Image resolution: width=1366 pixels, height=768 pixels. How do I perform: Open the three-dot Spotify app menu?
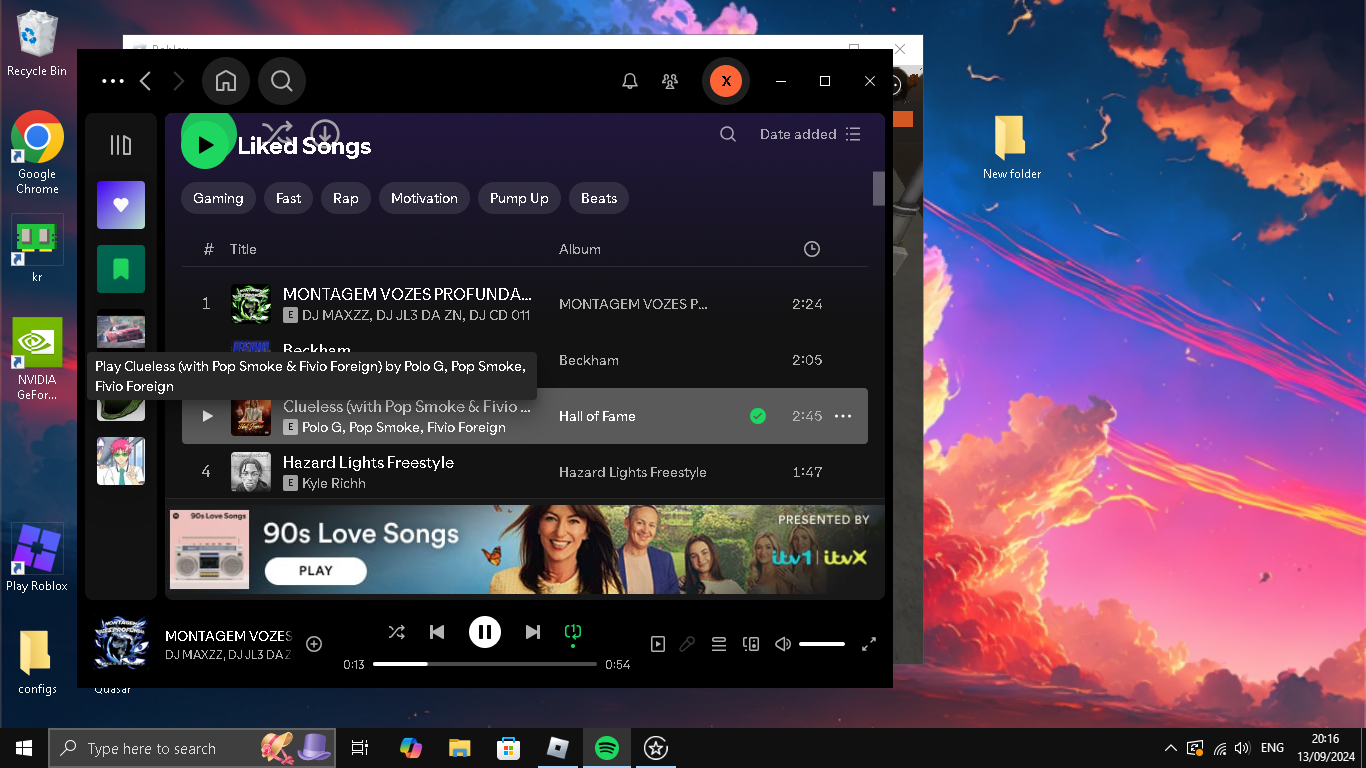click(x=113, y=81)
